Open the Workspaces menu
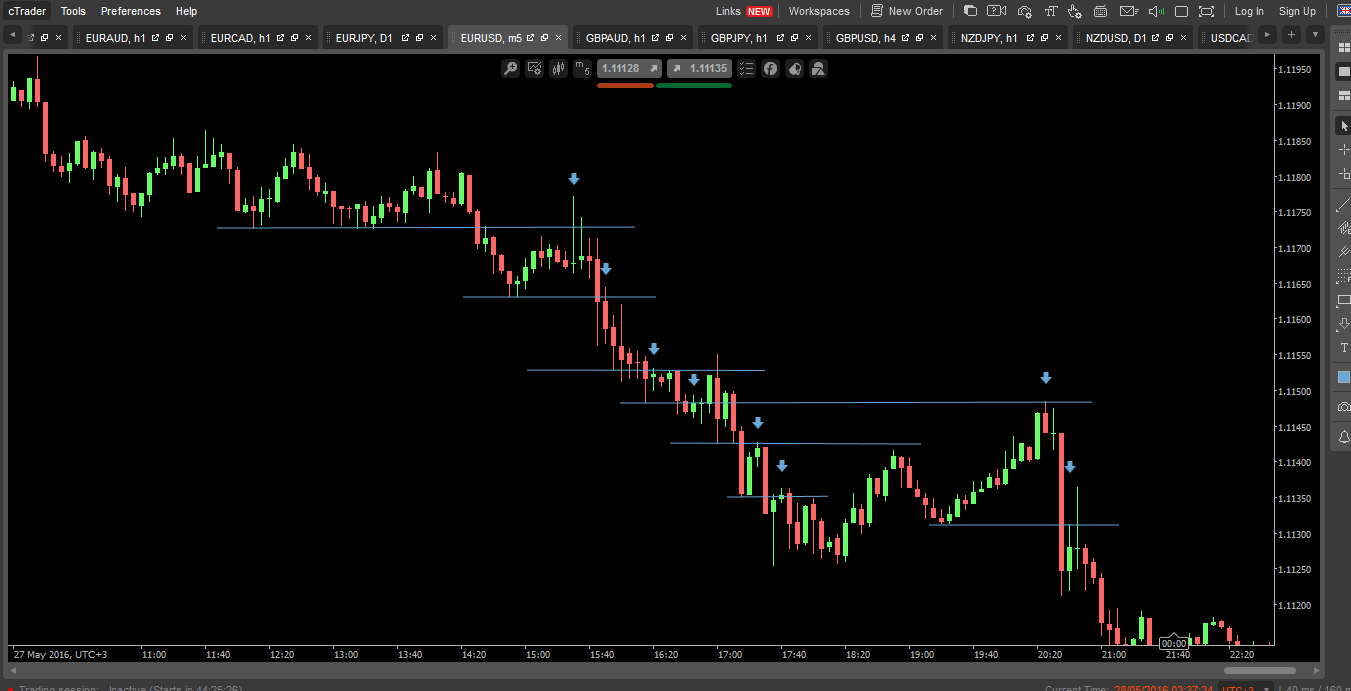The width and height of the screenshot is (1351, 691). (x=819, y=11)
